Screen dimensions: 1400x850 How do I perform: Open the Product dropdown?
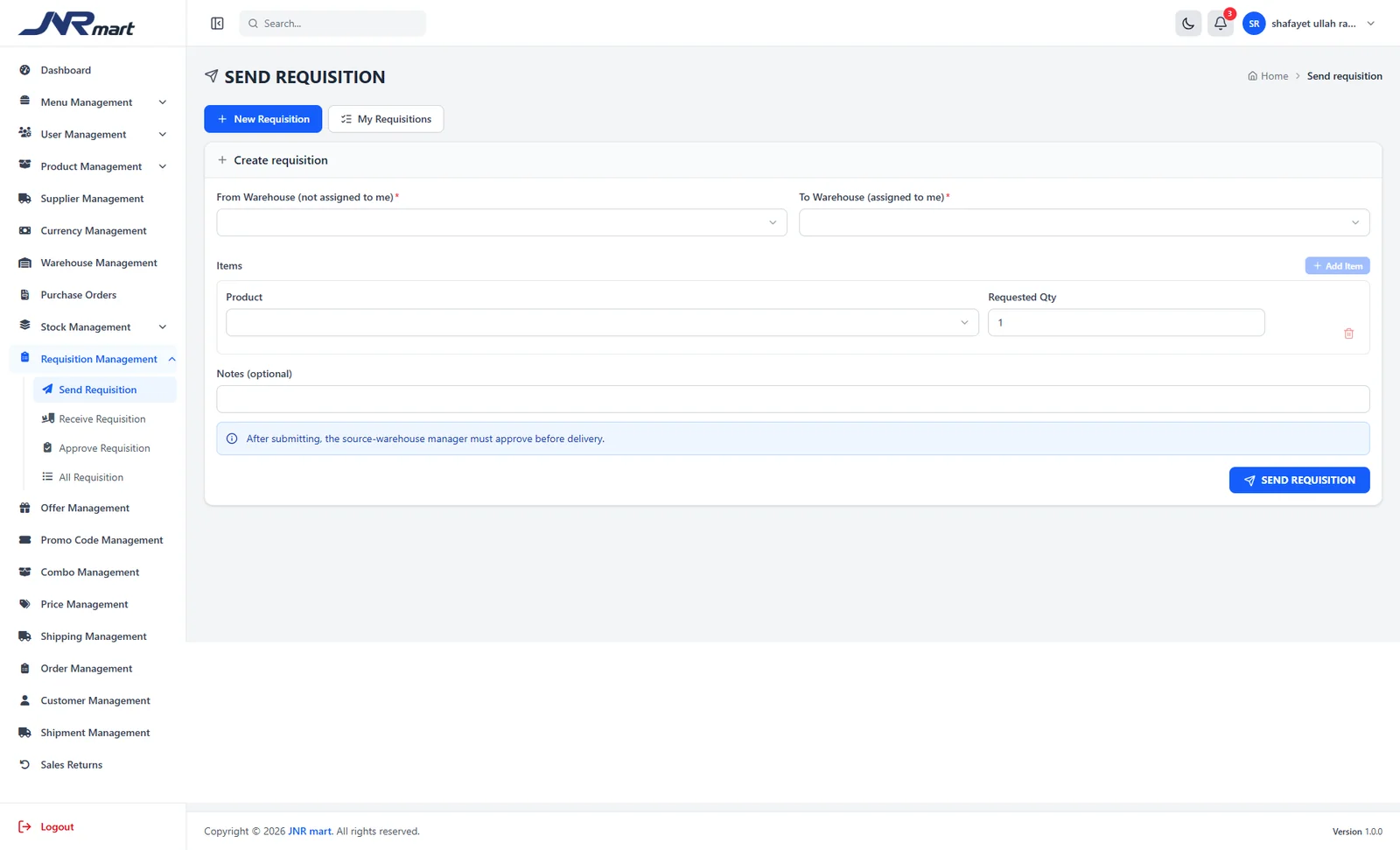coord(602,322)
